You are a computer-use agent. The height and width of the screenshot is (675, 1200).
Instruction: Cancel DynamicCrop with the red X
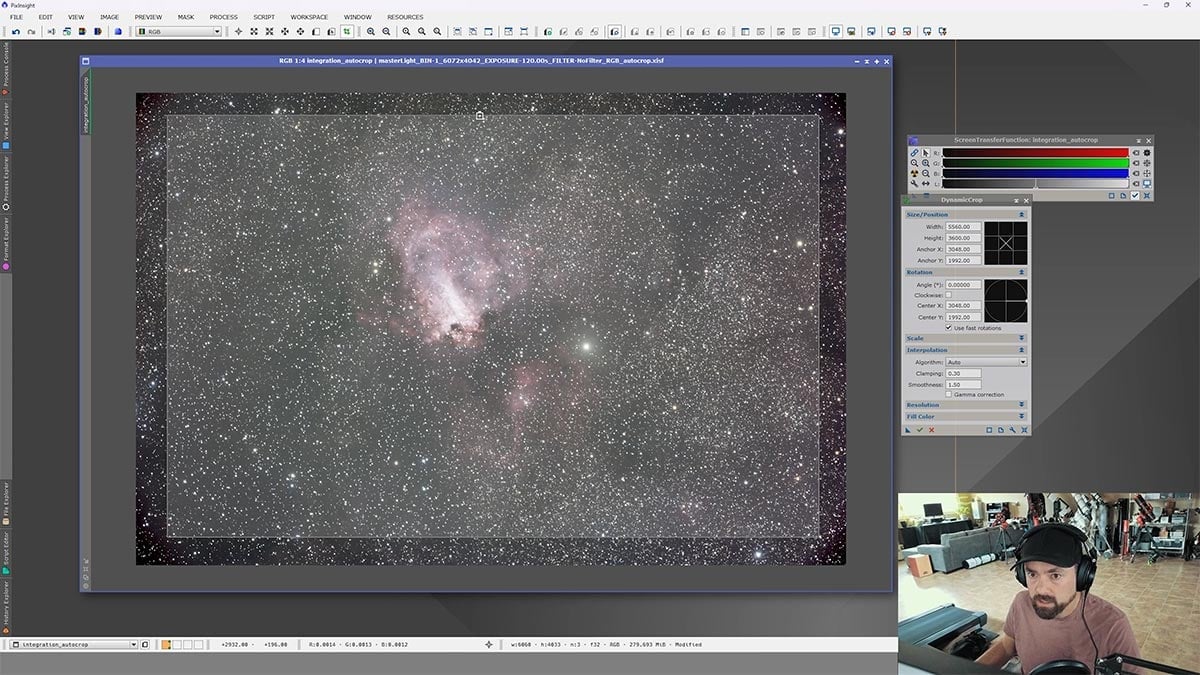point(931,430)
